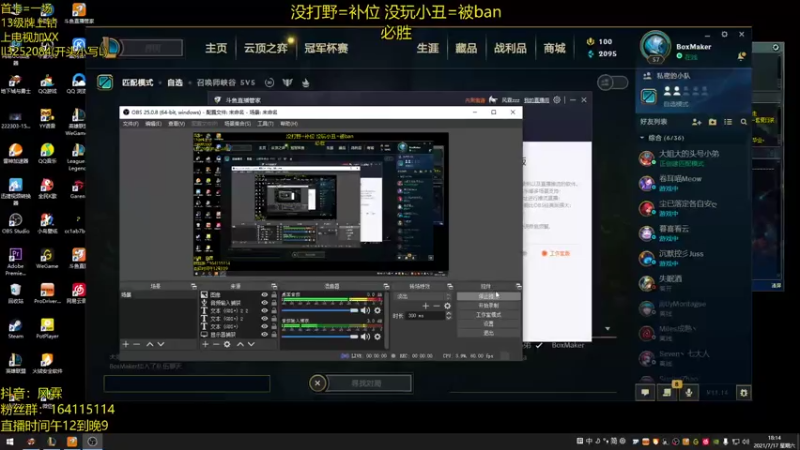800x450 pixels.
Task: Add a new scene with plus in OBS Scenes panel
Action: click(126, 344)
